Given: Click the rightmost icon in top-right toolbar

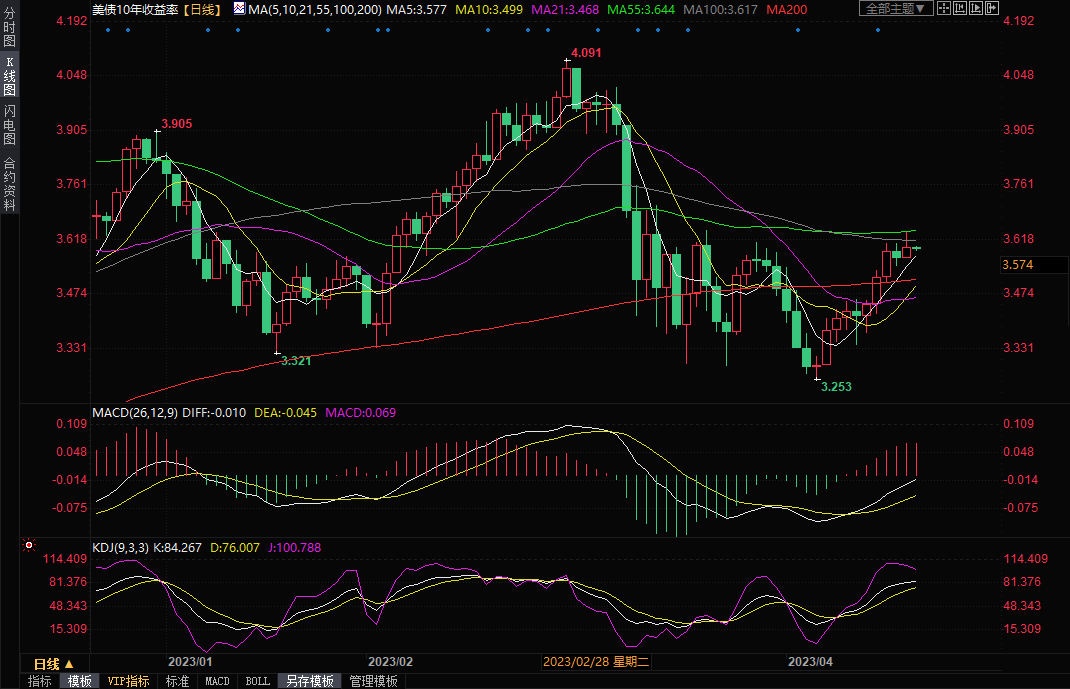Looking at the screenshot, I should point(992,8).
